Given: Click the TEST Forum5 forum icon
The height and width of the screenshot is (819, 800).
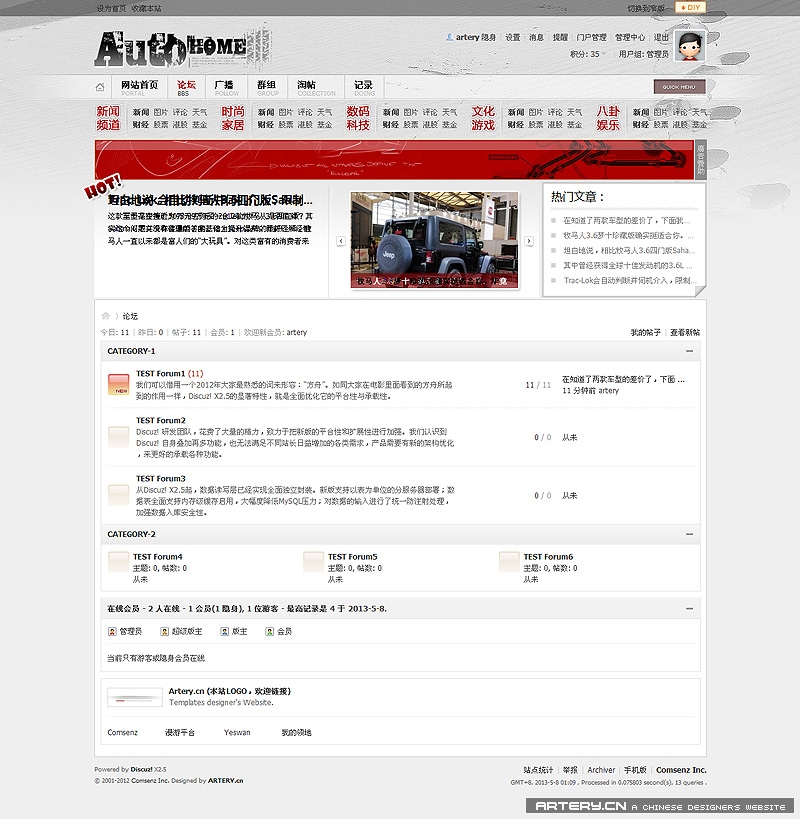Looking at the screenshot, I should pos(313,562).
